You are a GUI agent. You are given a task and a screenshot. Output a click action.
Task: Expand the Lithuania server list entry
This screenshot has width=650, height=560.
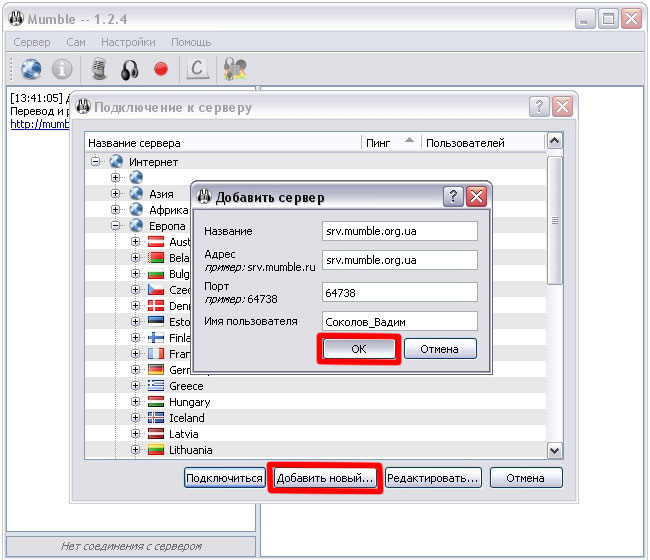pos(136,450)
